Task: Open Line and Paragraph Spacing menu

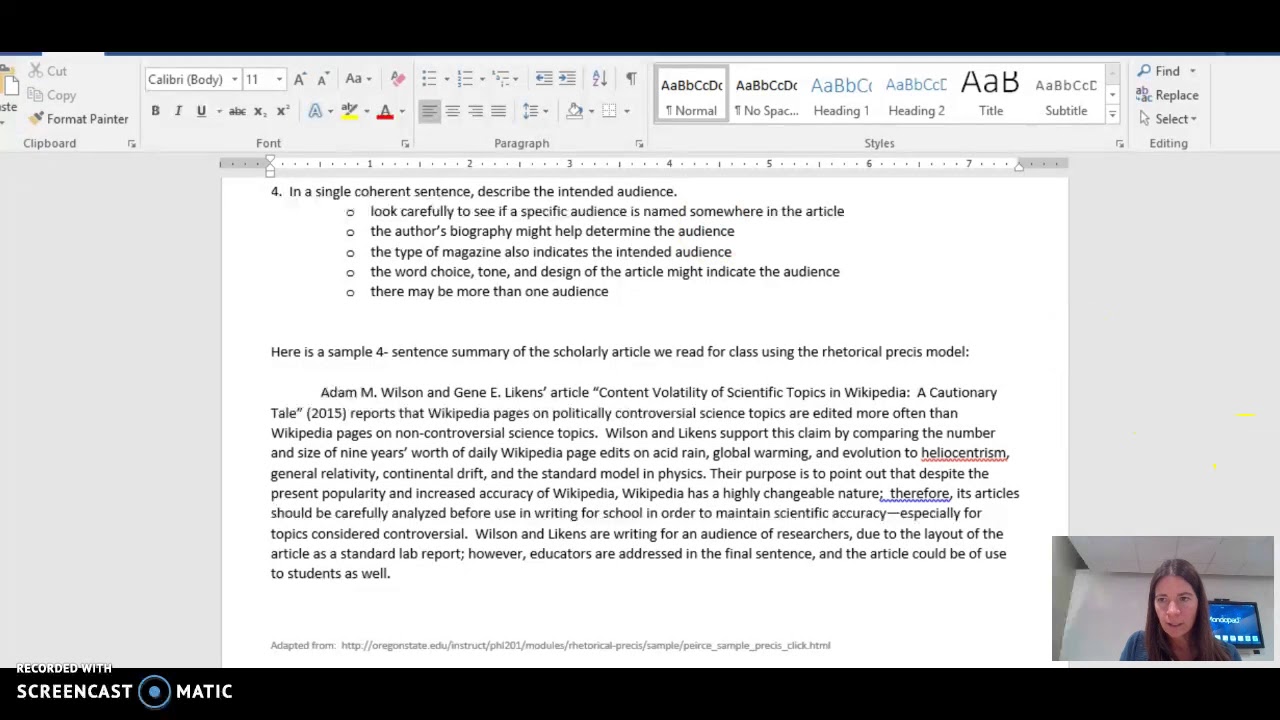Action: point(534,111)
